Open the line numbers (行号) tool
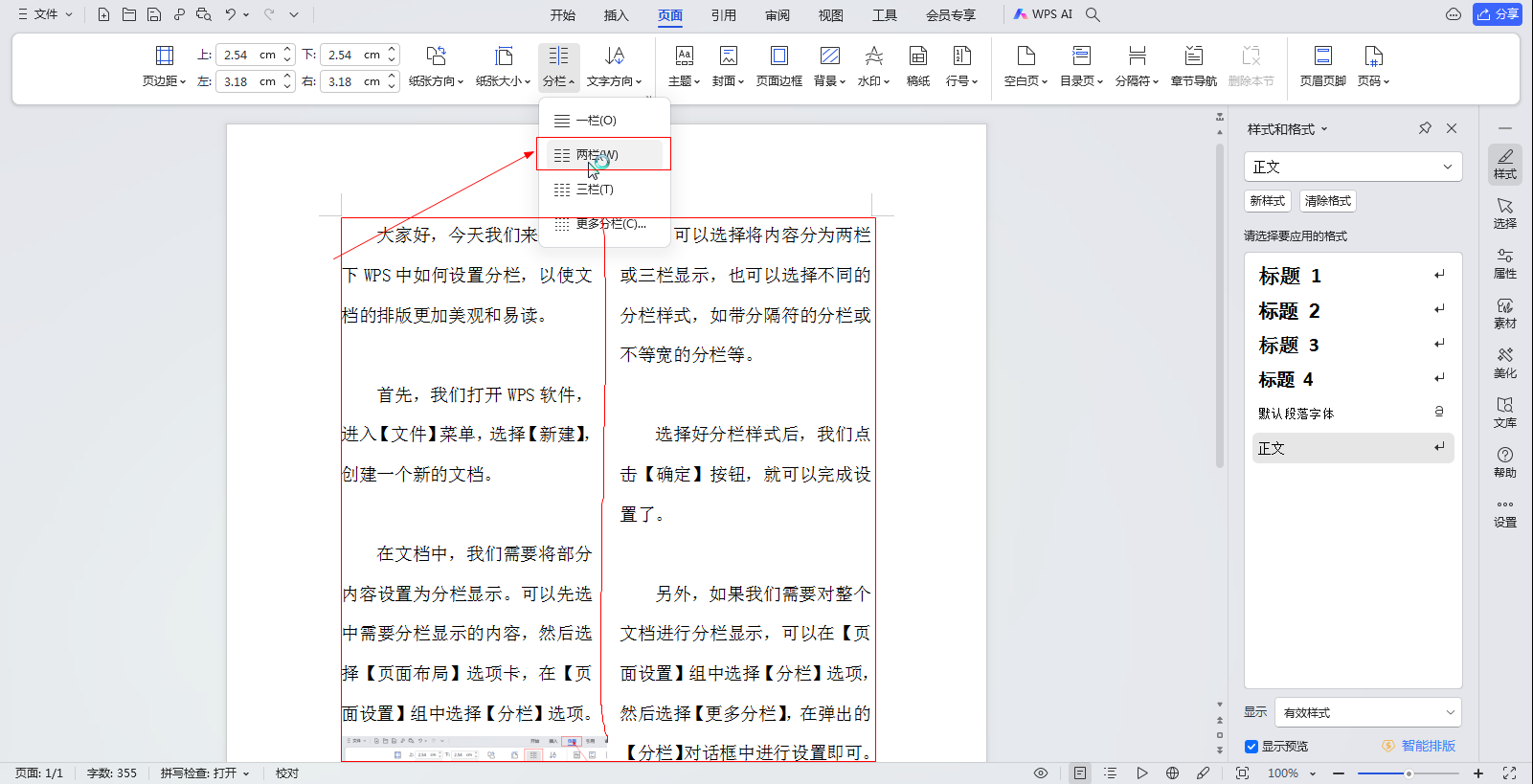1533x784 pixels. pos(961,66)
